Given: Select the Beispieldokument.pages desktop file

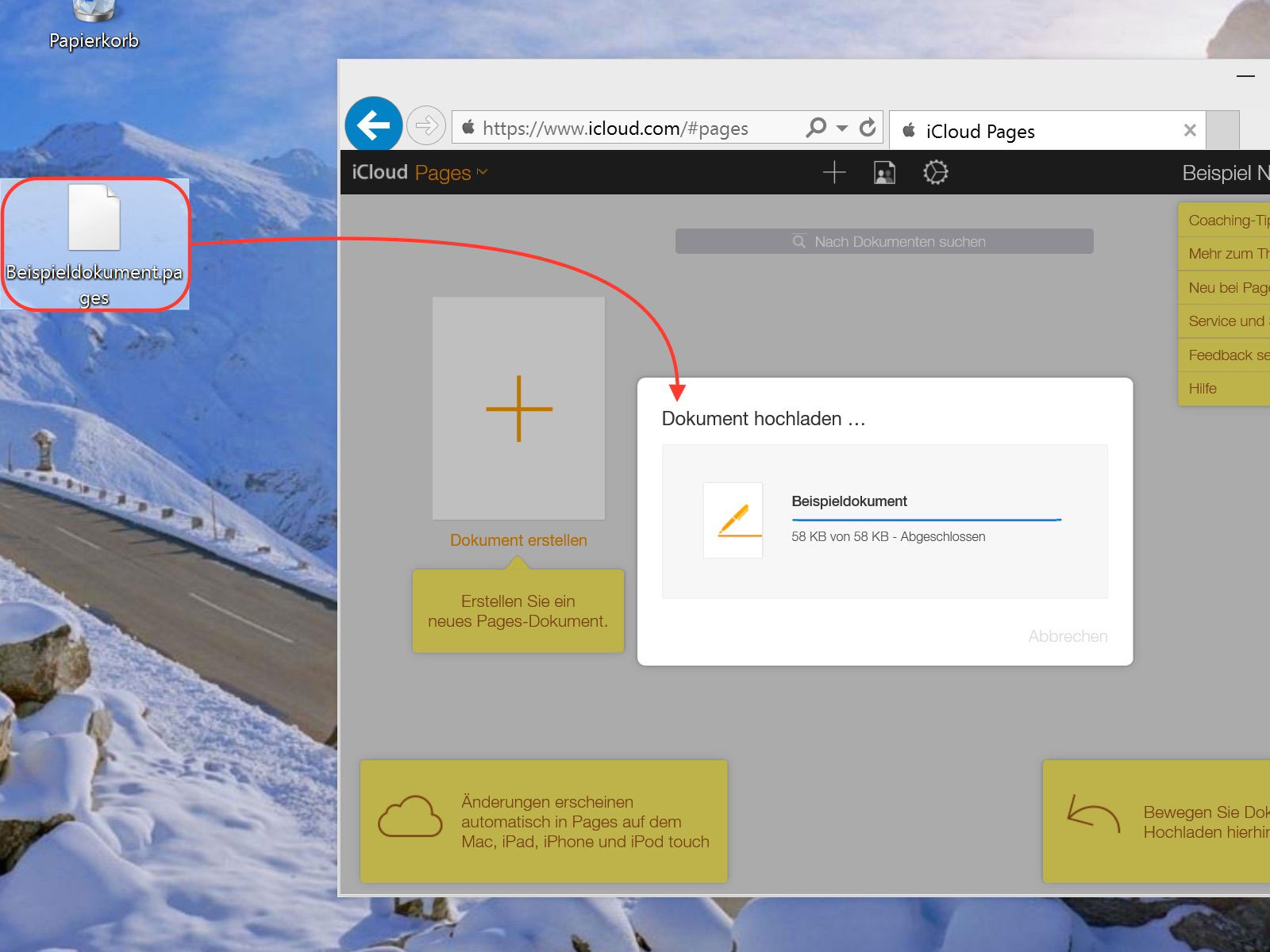Looking at the screenshot, I should pyautogui.click(x=94, y=244).
